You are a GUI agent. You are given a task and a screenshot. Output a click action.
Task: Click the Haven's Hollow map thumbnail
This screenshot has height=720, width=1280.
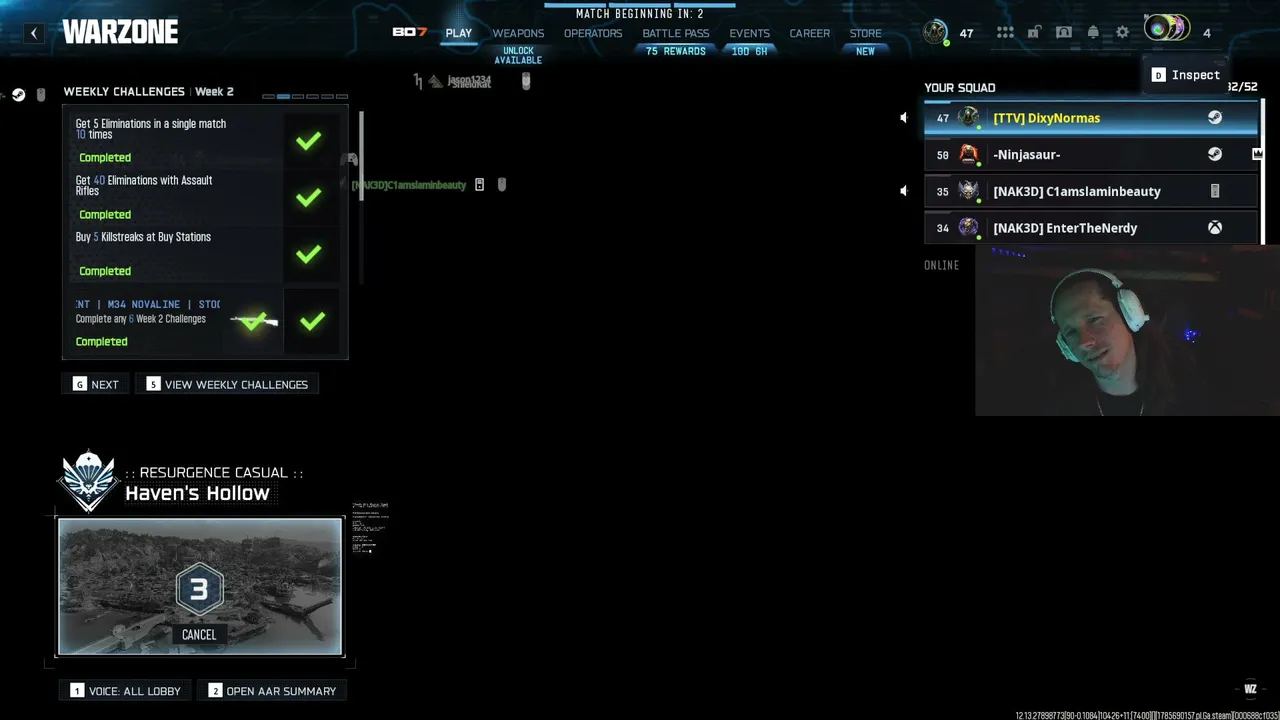click(x=200, y=586)
